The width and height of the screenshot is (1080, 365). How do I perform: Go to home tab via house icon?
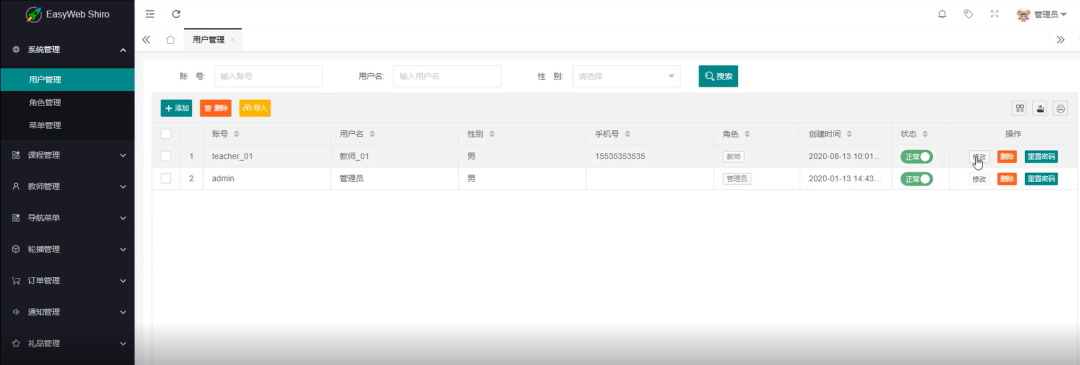click(x=170, y=40)
